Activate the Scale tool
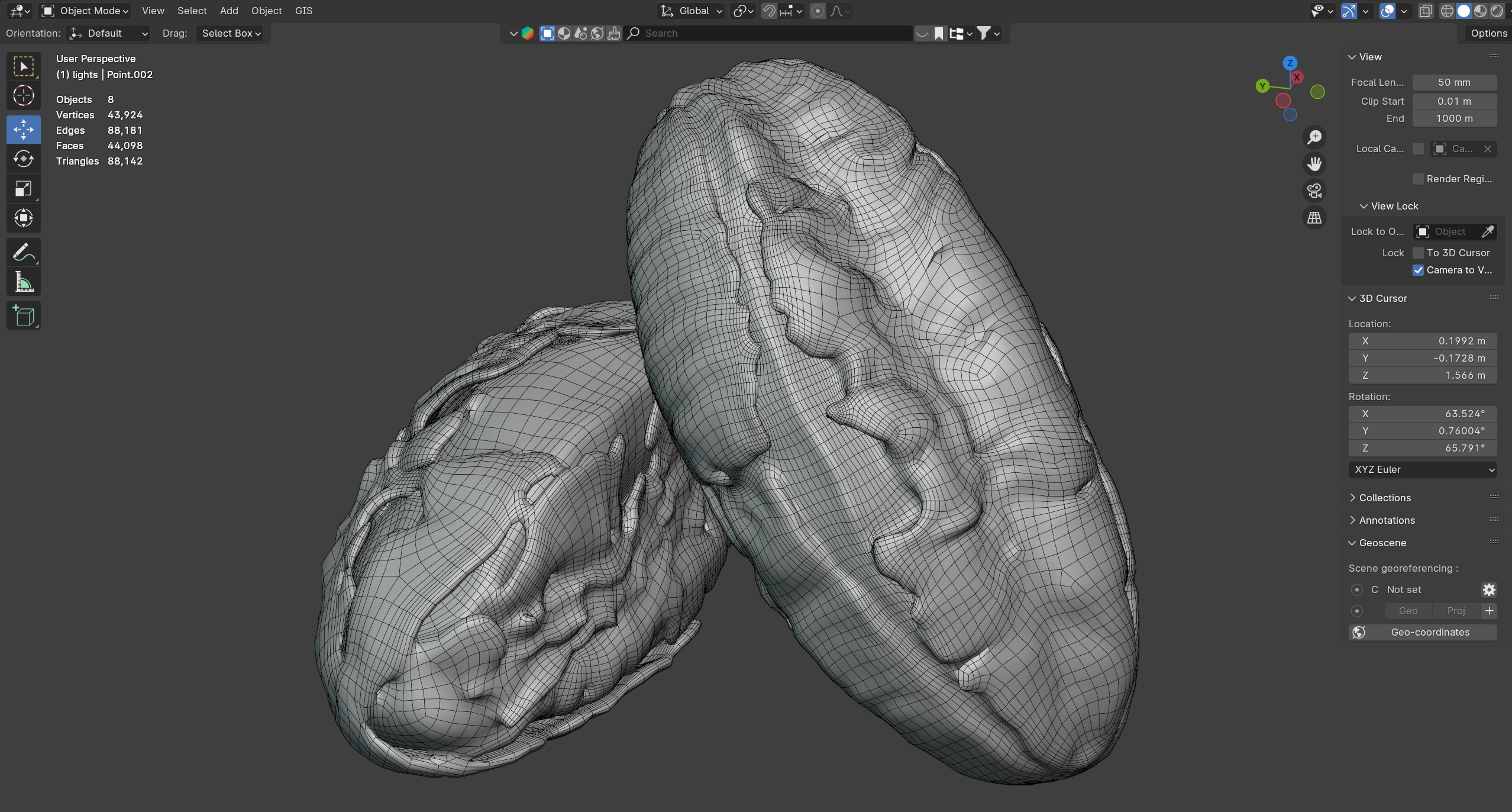Image resolution: width=1512 pixels, height=812 pixels. (24, 189)
